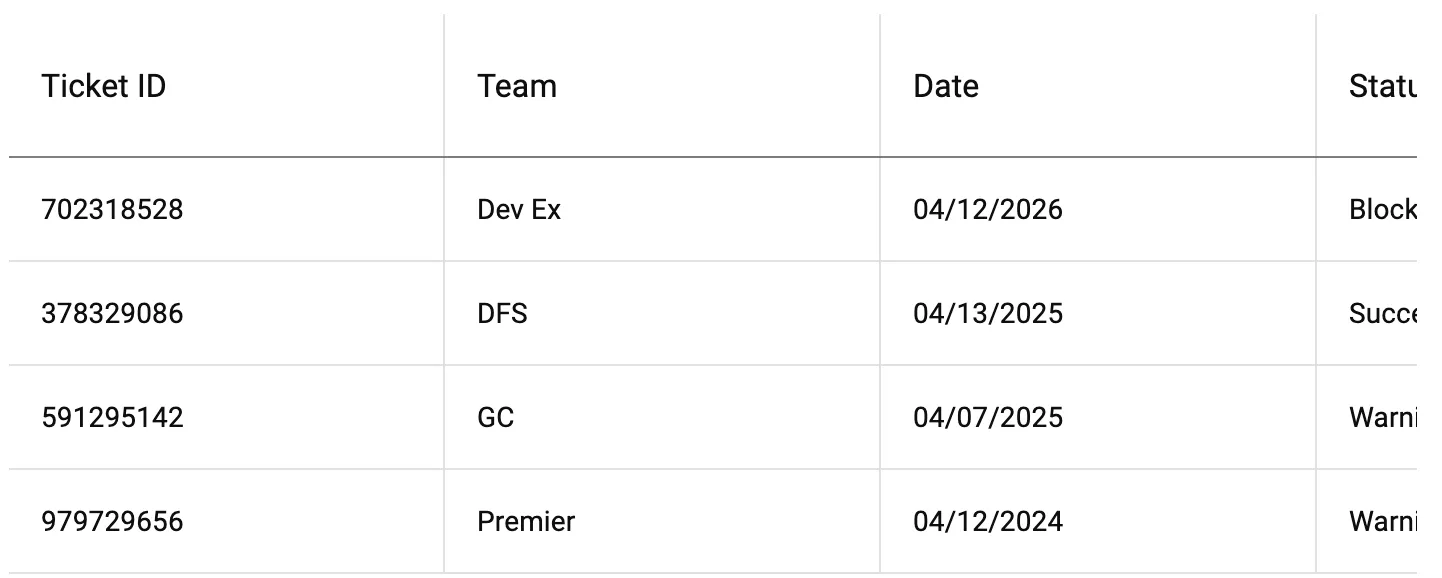1442x578 pixels.
Task: Click the Blocked status cell in first row
Action: point(1382,210)
